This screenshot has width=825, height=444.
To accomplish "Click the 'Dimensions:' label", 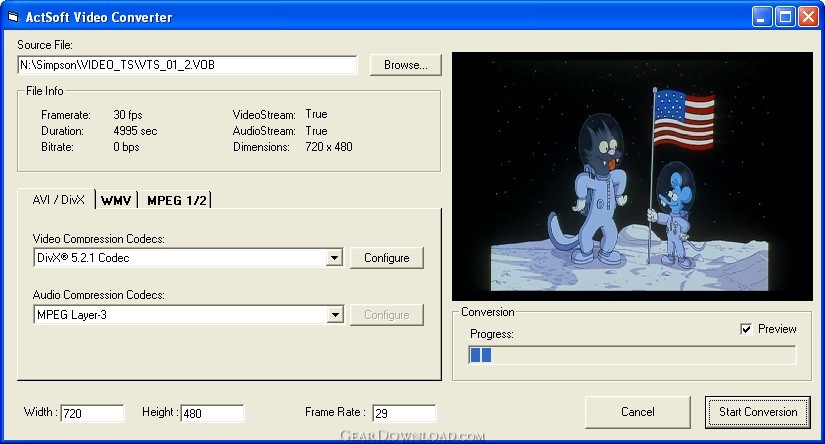I will click(261, 147).
